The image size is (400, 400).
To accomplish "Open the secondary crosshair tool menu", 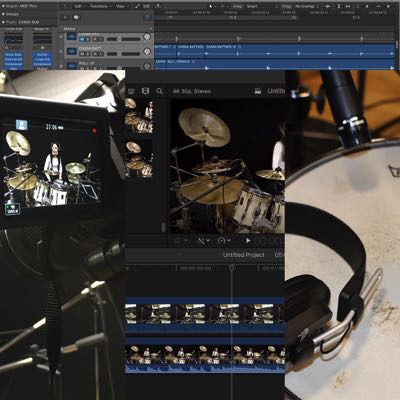I will click(224, 6).
